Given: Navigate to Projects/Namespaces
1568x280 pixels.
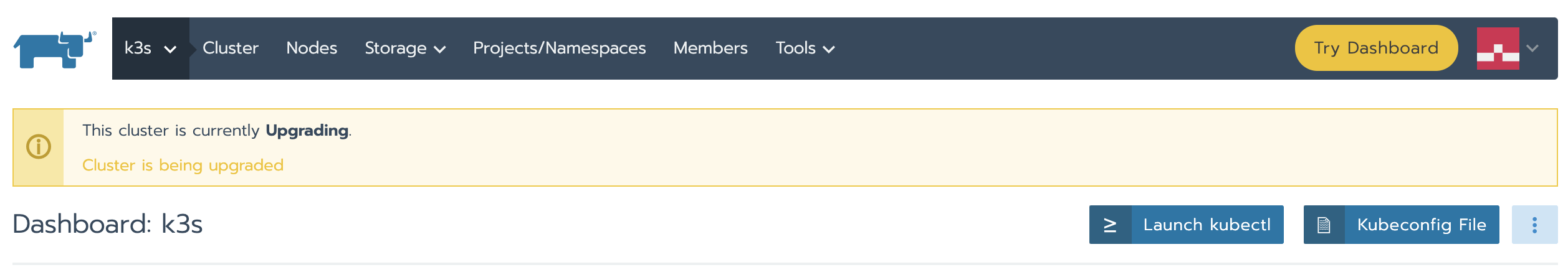Looking at the screenshot, I should 559,49.
